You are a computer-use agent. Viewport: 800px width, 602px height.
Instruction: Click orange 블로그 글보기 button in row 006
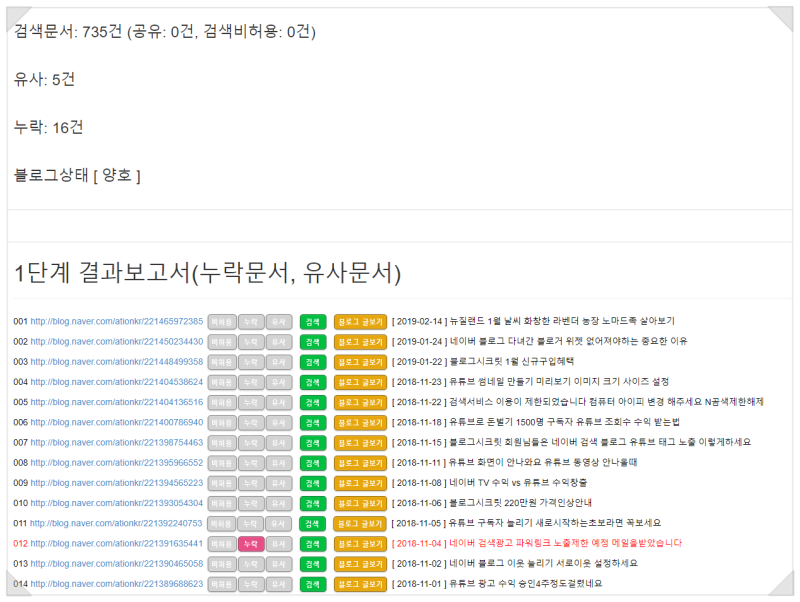pyautogui.click(x=360, y=423)
